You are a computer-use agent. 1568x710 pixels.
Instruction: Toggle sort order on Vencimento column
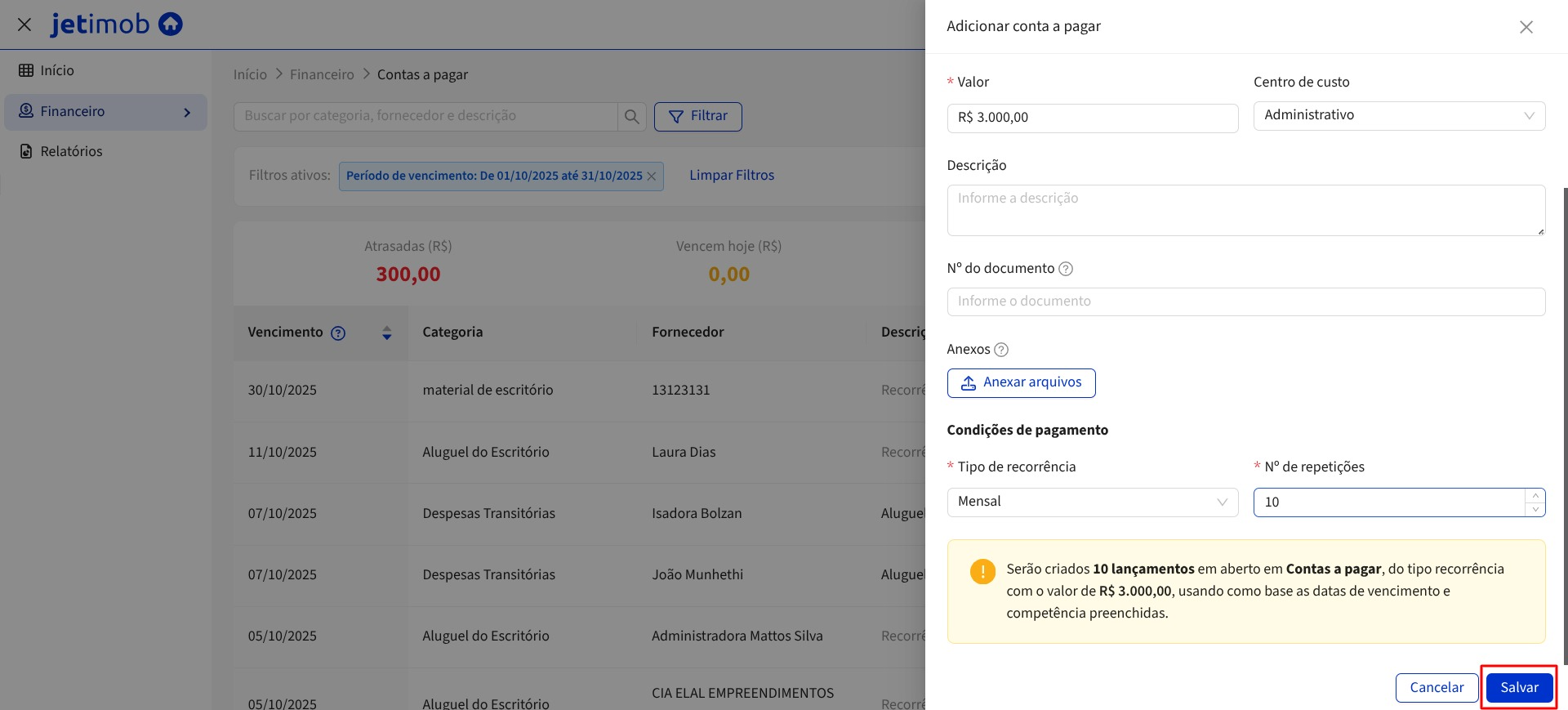[387, 333]
